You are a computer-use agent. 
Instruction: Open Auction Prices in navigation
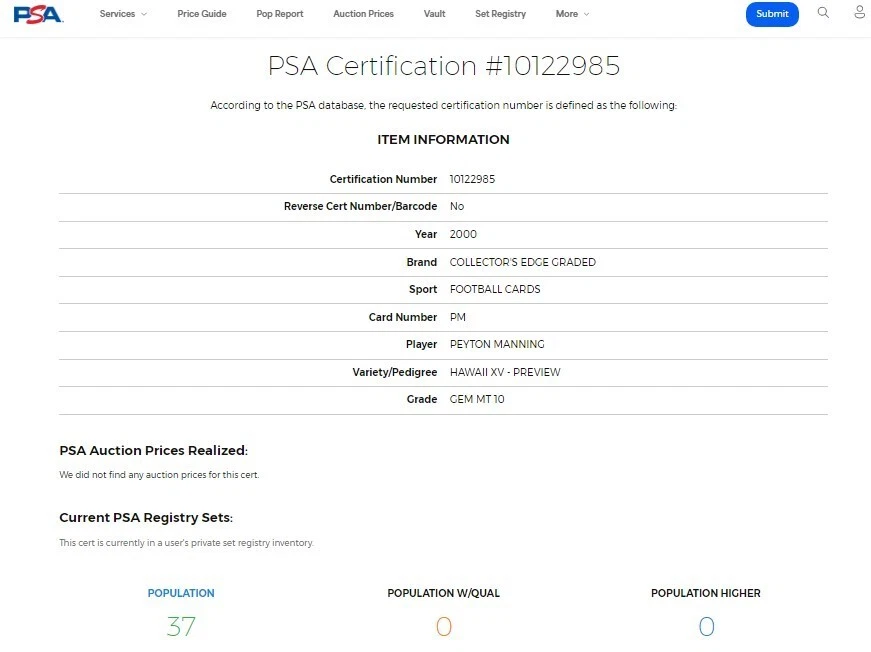pos(363,14)
